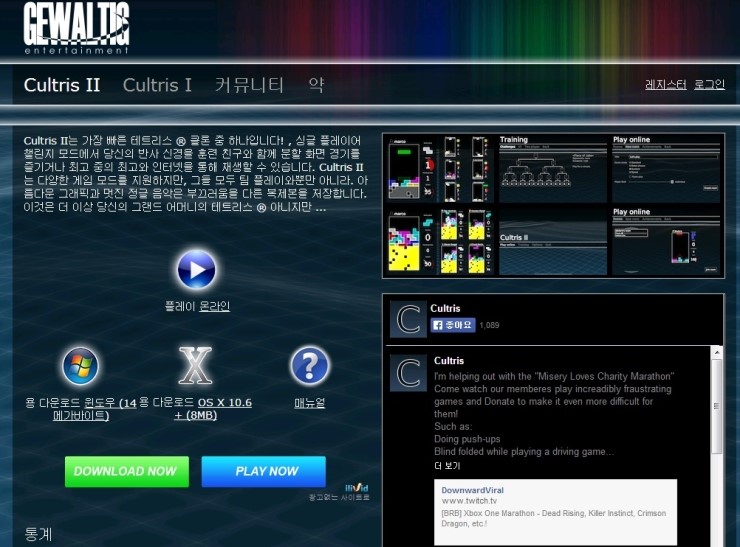The height and width of the screenshot is (547, 740).
Task: Open the Training screenshot thumbnail
Action: [553, 168]
